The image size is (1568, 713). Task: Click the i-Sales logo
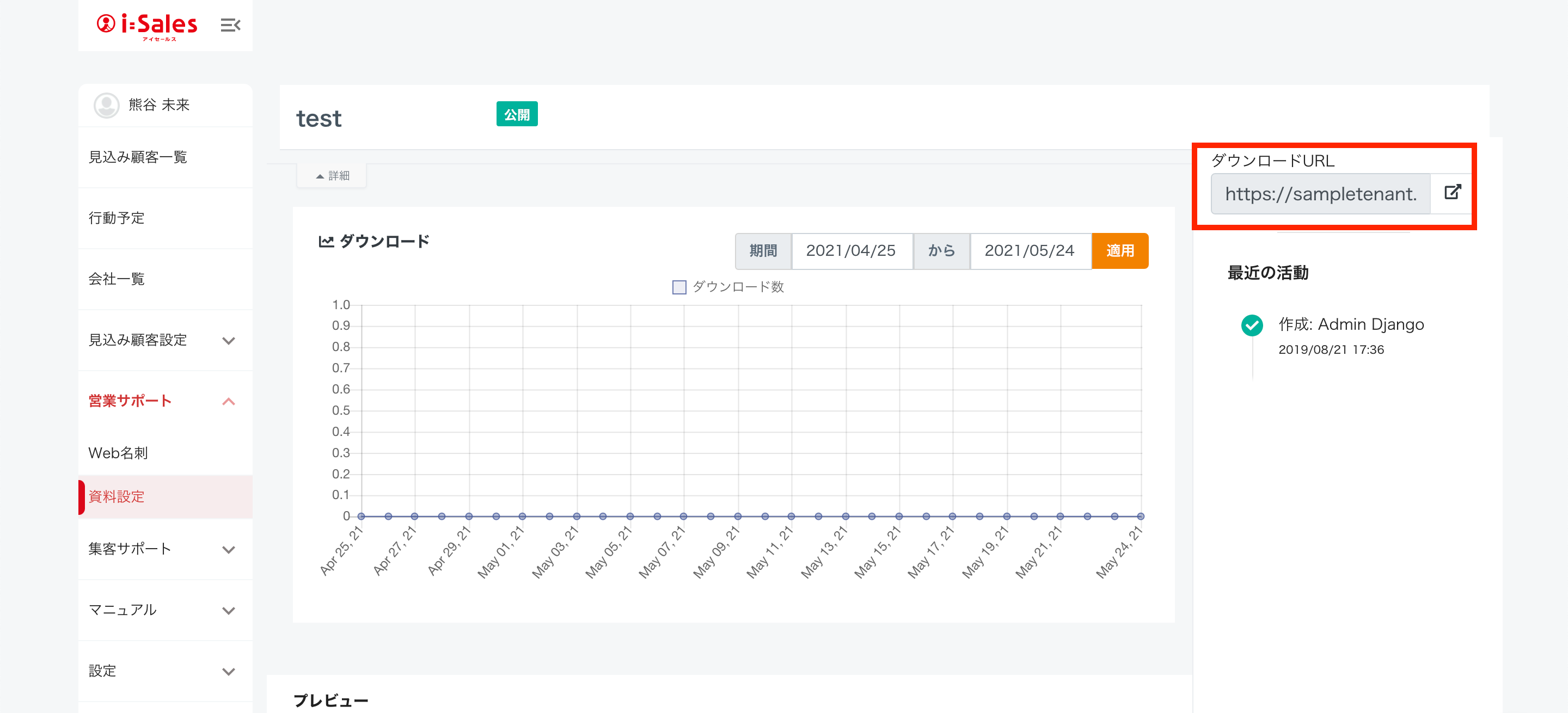[x=148, y=25]
